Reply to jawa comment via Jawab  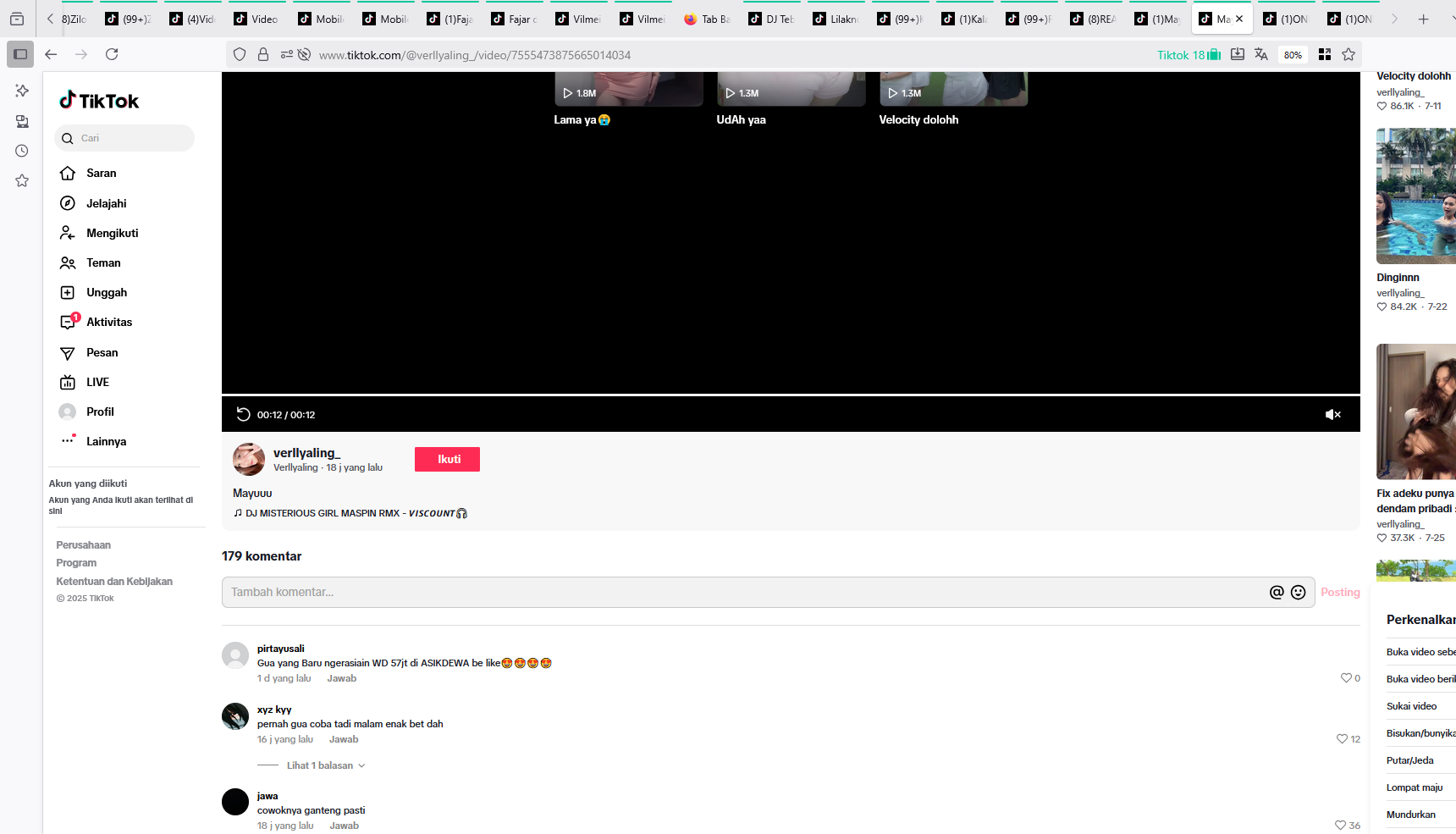point(344,826)
